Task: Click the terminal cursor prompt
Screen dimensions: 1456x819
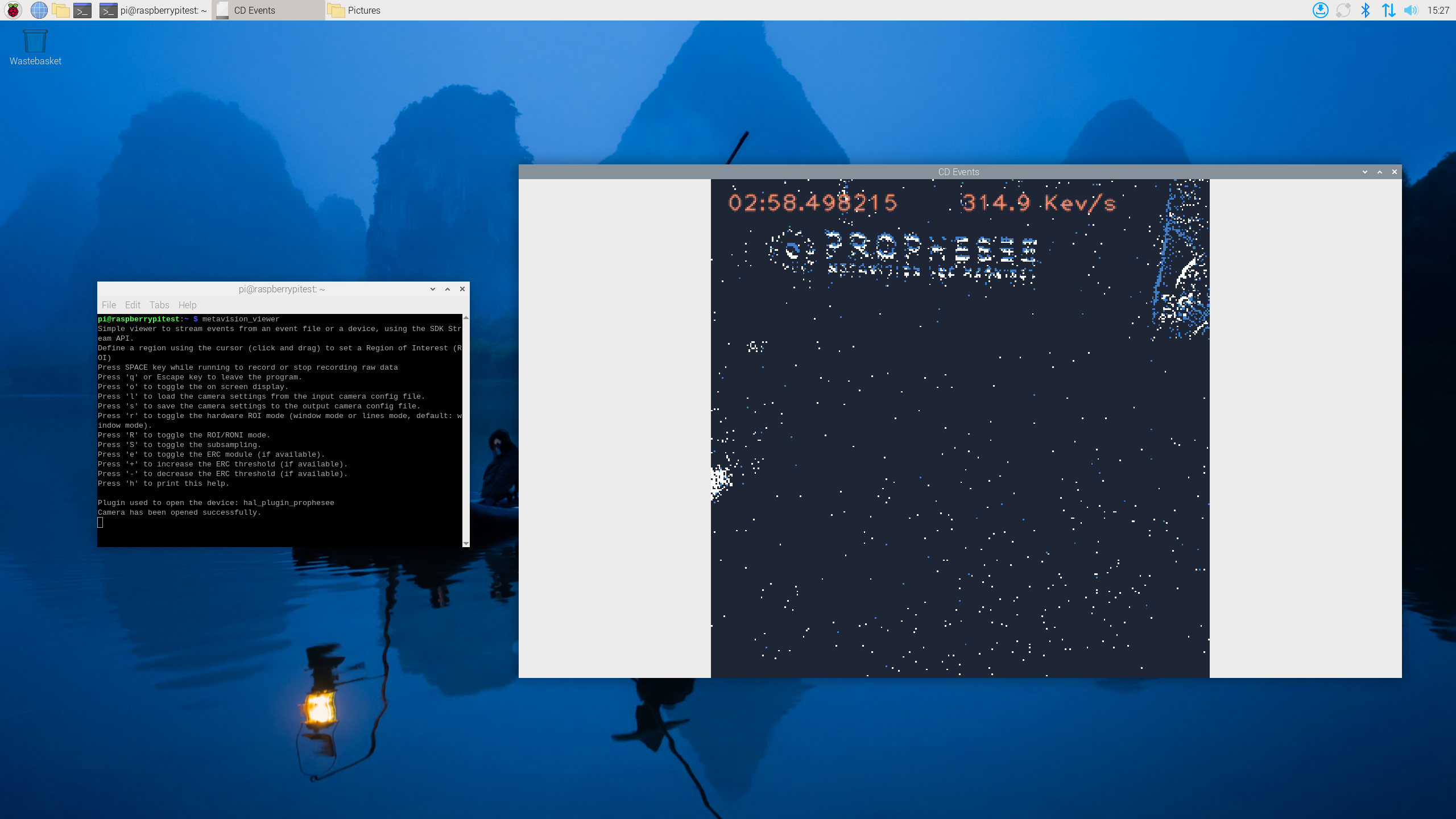Action: click(x=100, y=522)
